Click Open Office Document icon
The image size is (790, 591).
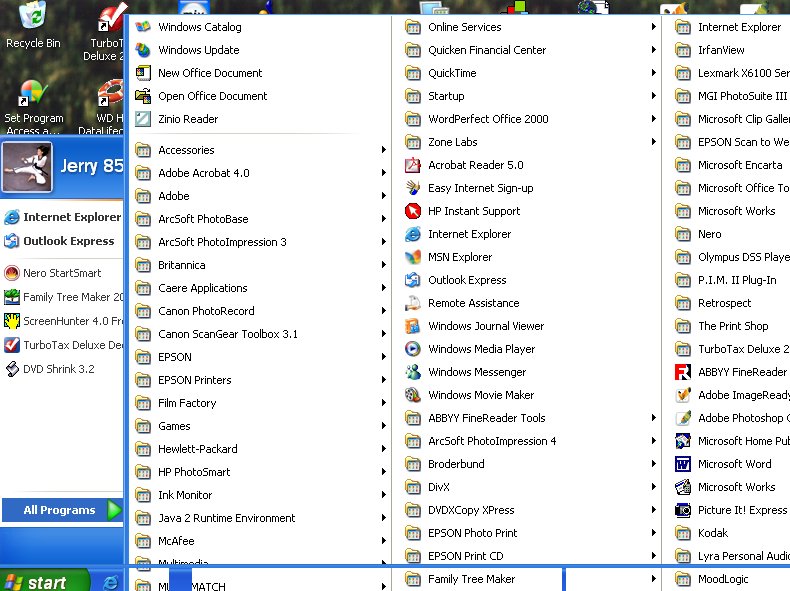[x=143, y=96]
